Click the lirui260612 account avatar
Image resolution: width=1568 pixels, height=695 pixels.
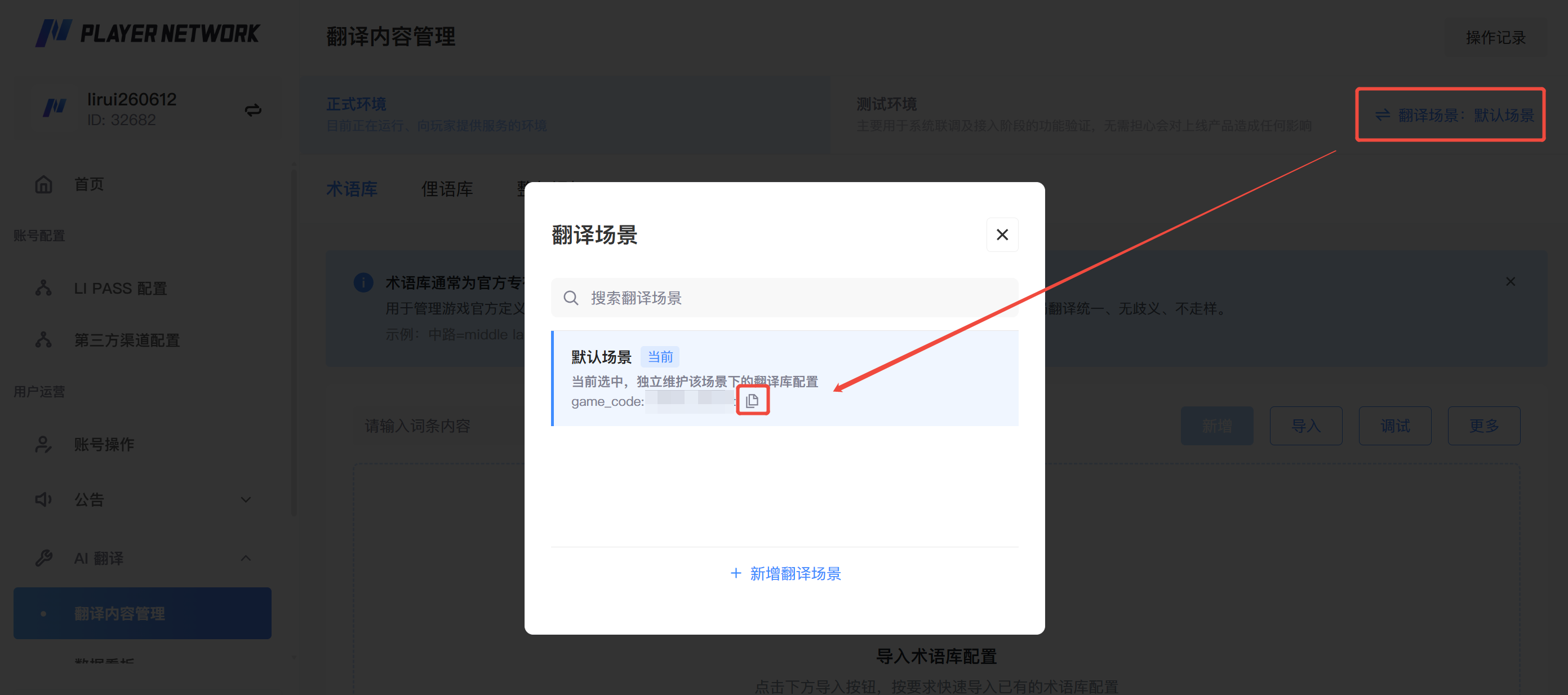point(54,108)
